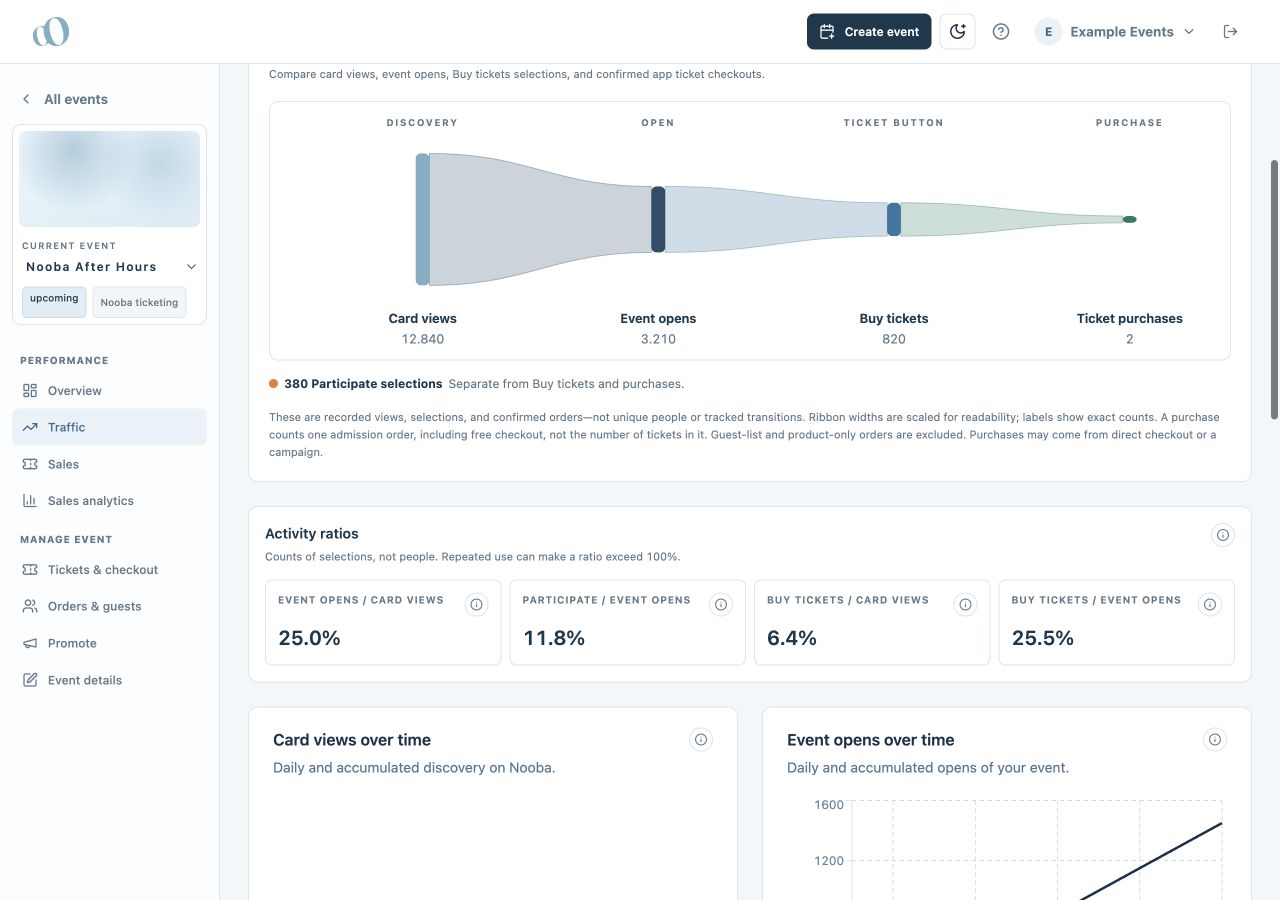Go back to All events
The image size is (1280, 900).
click(x=65, y=99)
